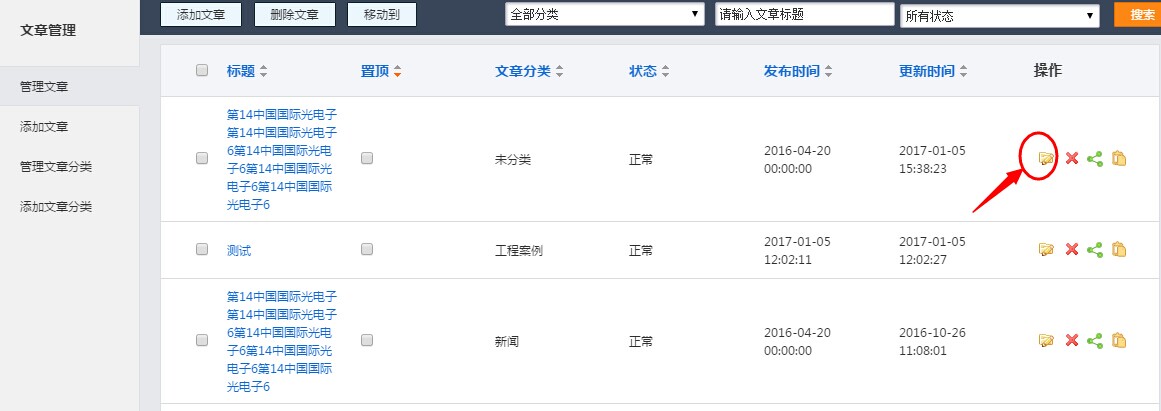Focus the 请输入文章标题 search field
This screenshot has height=411, width=1161.
(x=804, y=14)
